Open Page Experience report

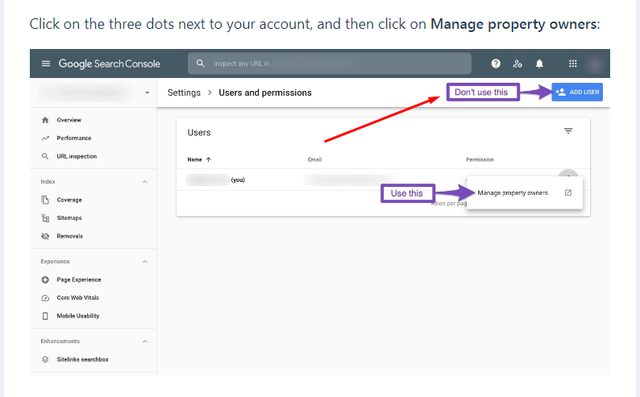point(79,279)
